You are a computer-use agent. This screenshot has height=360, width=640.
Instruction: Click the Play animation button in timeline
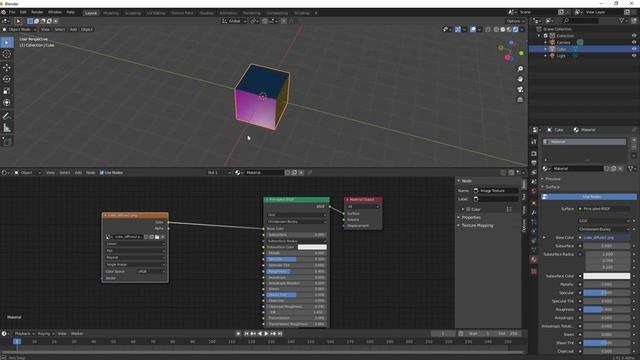click(267, 334)
